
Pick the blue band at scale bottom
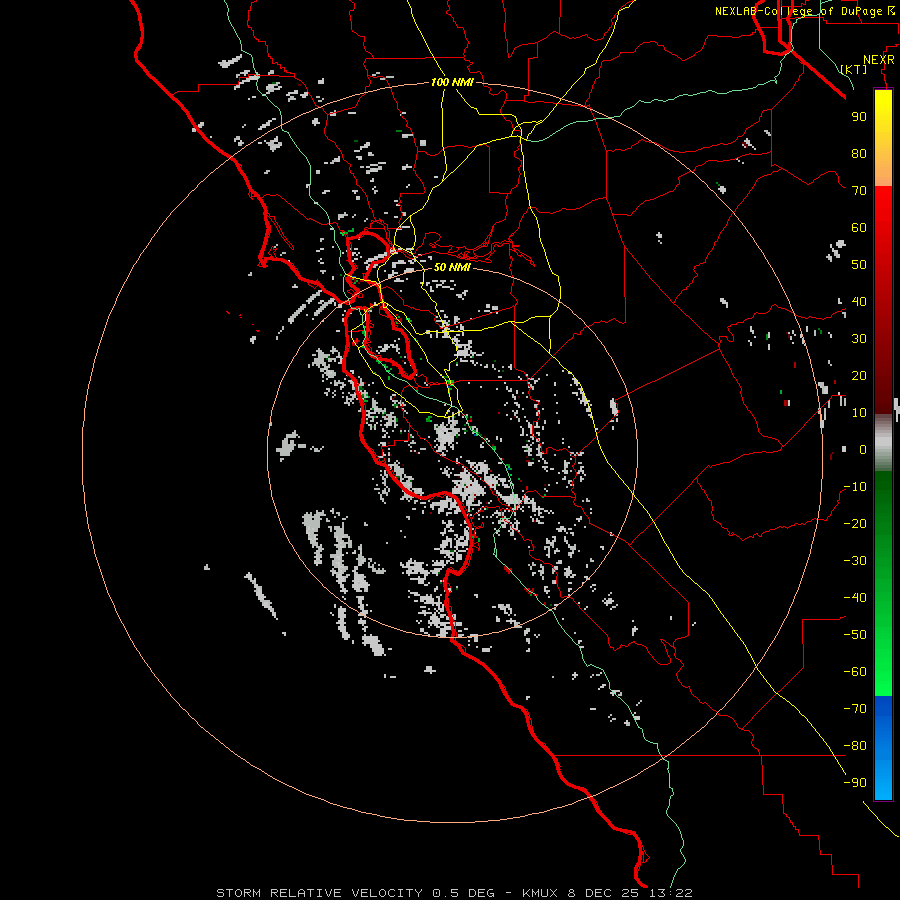pyautogui.click(x=883, y=747)
